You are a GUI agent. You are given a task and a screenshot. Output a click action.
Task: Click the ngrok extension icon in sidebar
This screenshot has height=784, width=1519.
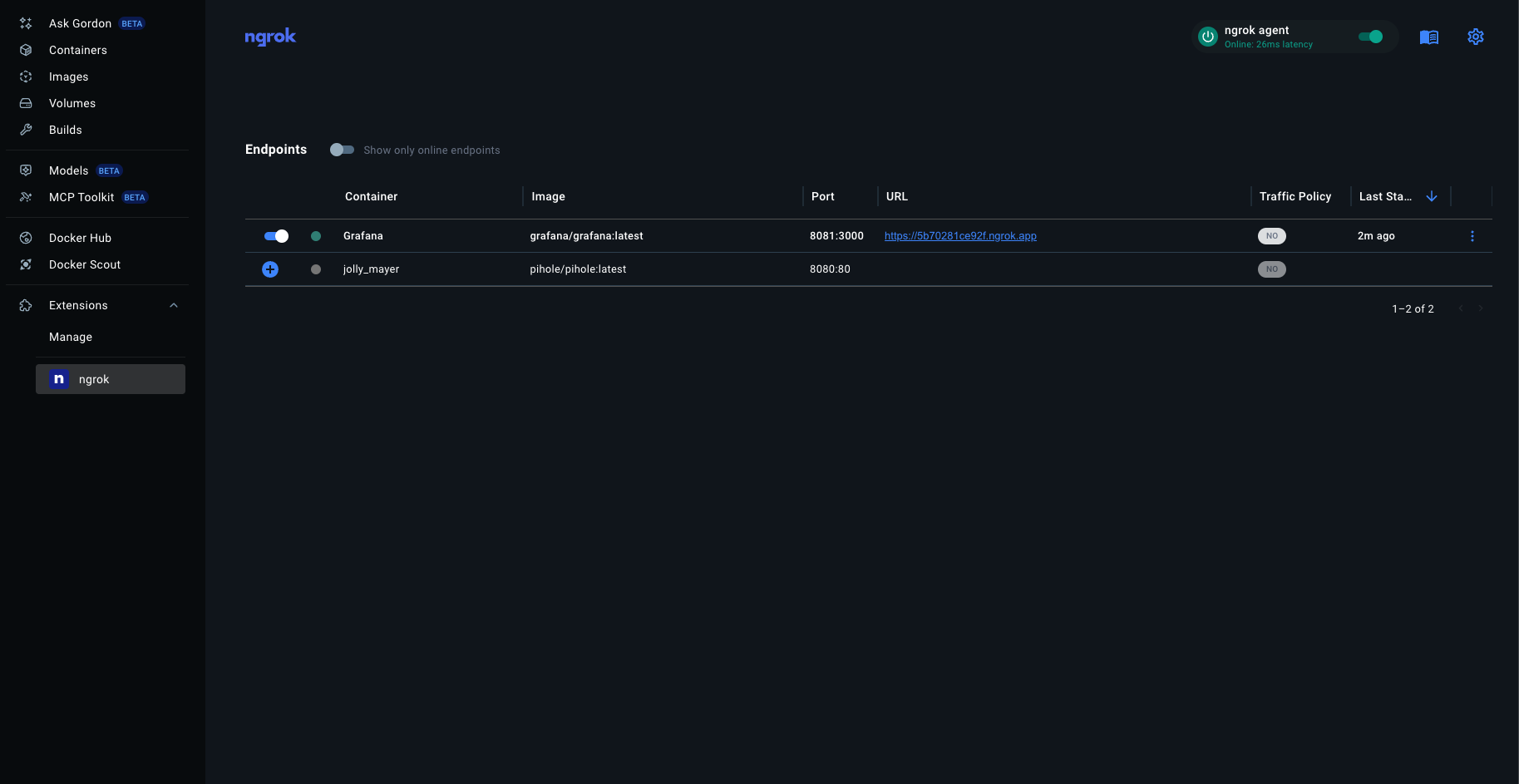59,379
